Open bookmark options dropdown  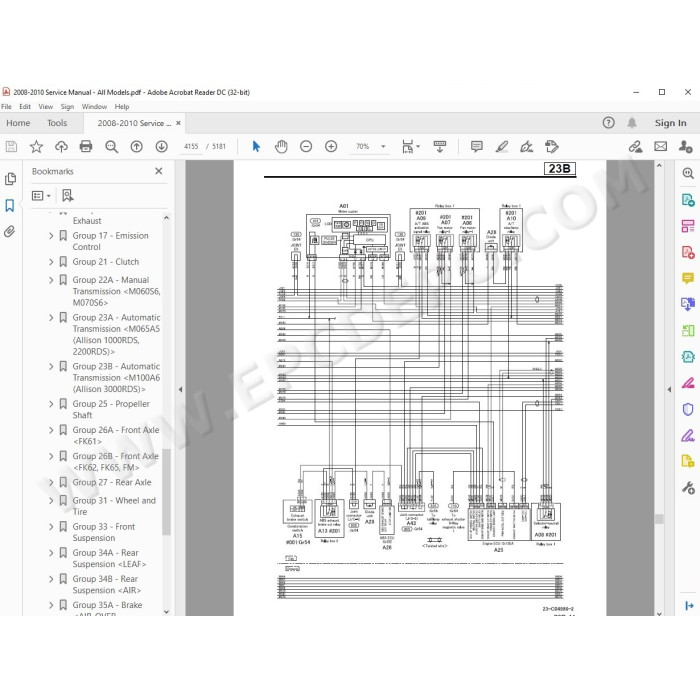click(x=41, y=196)
